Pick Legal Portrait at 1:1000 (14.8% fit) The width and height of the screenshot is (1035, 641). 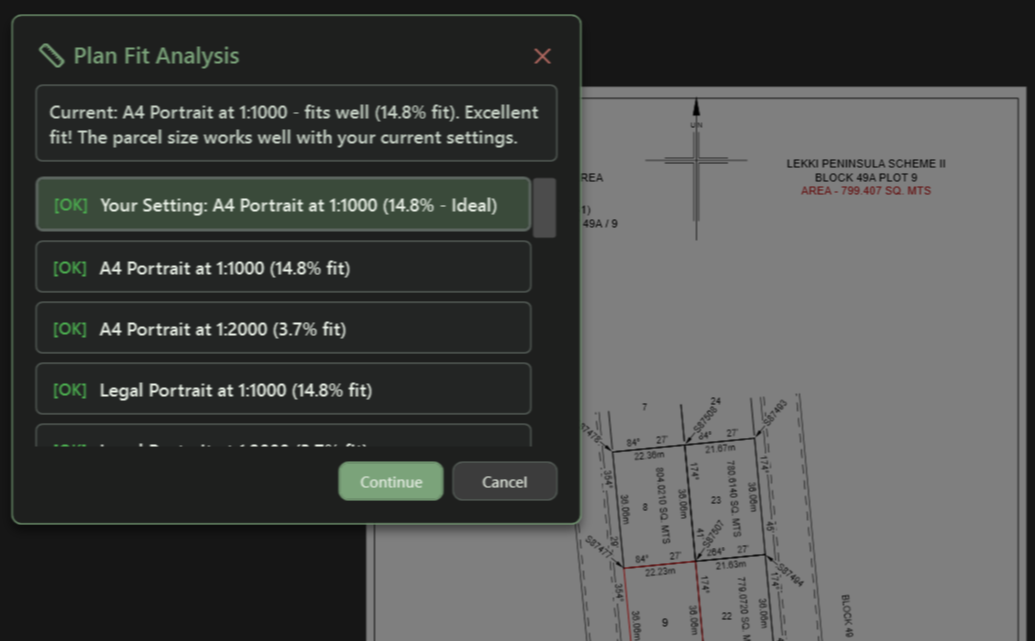[x=283, y=389]
